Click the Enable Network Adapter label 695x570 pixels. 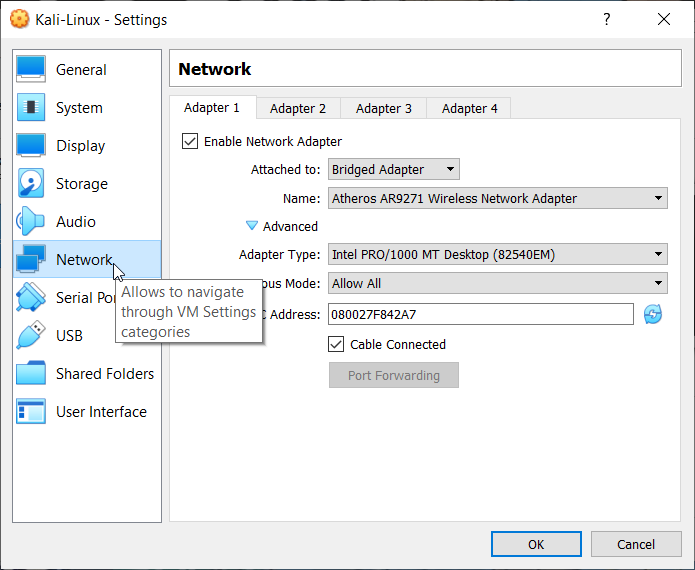pyautogui.click(x=273, y=141)
